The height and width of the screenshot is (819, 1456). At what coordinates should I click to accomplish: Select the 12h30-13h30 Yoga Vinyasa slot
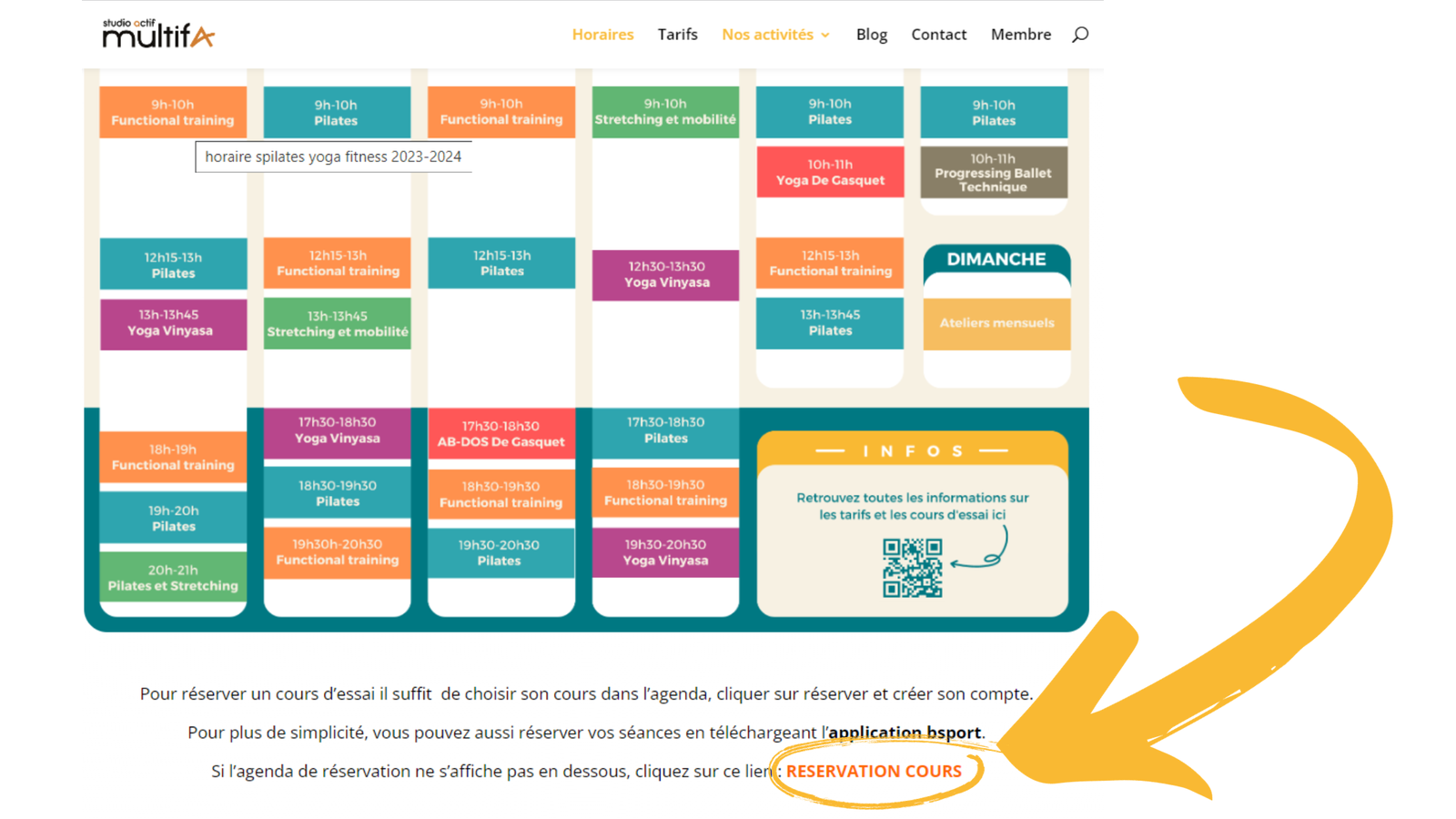click(666, 275)
